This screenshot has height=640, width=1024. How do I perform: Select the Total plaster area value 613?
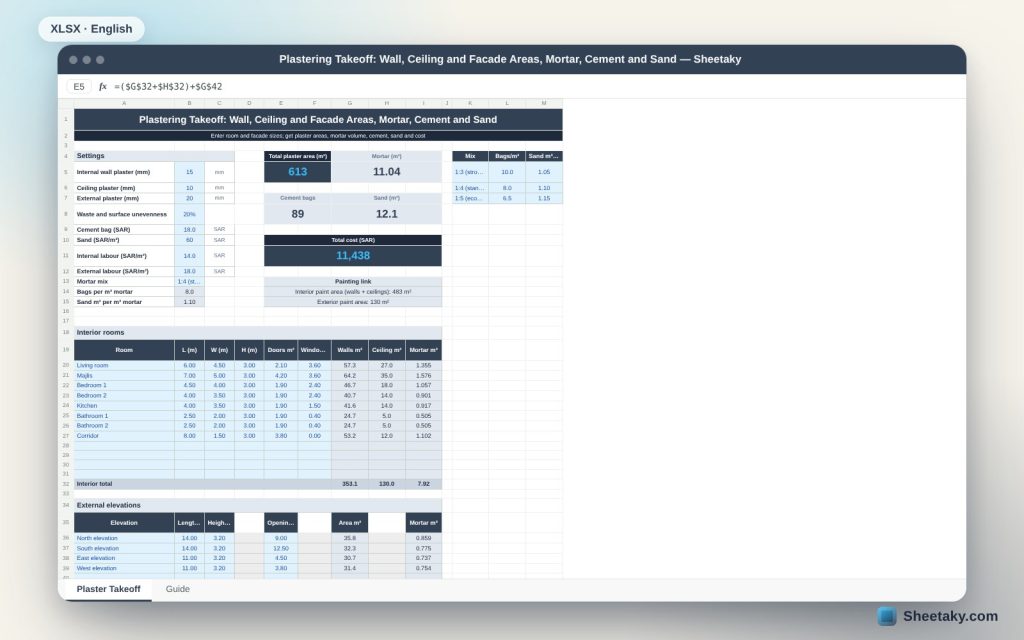pos(297,172)
